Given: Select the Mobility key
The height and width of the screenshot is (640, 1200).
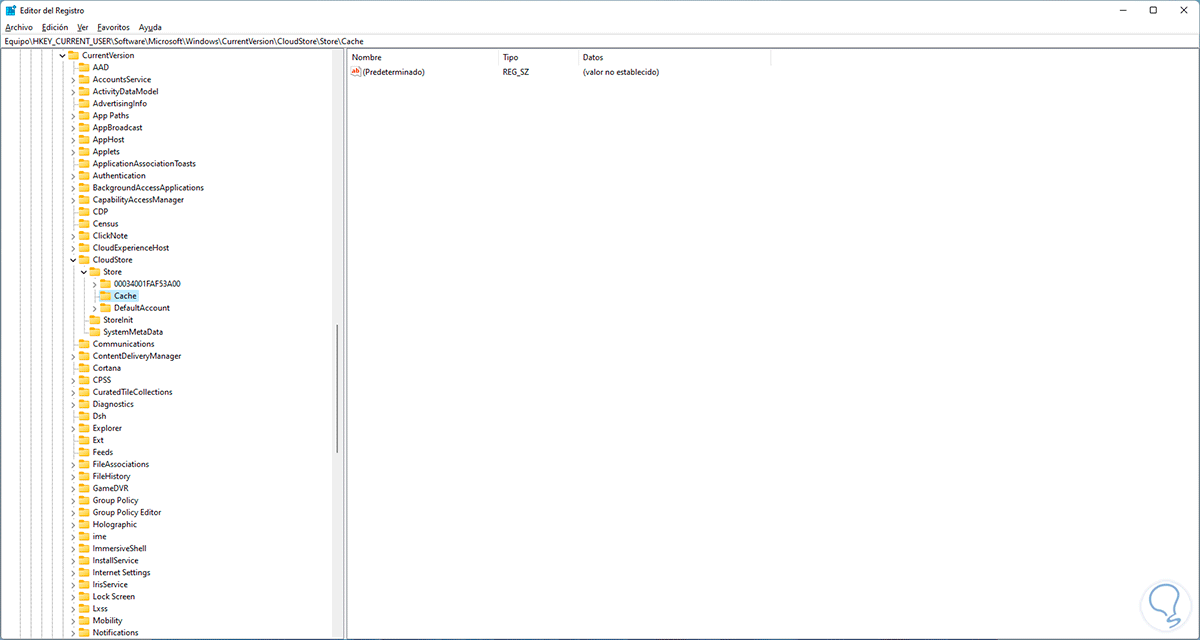Looking at the screenshot, I should coord(107,621).
